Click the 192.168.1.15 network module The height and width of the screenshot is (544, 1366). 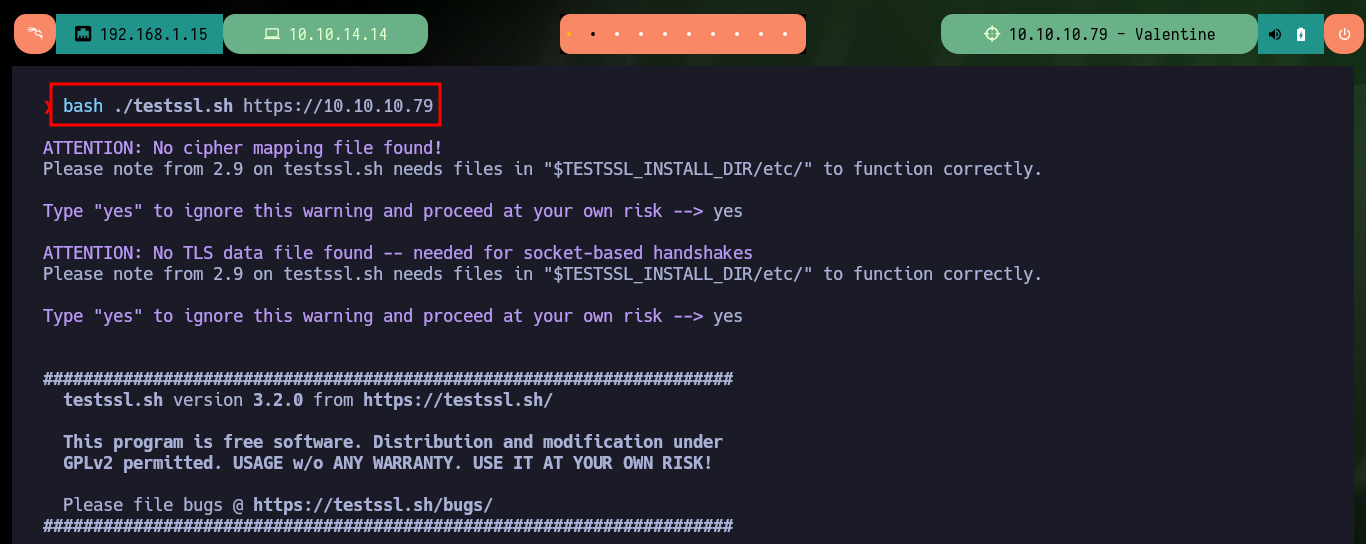tap(139, 34)
